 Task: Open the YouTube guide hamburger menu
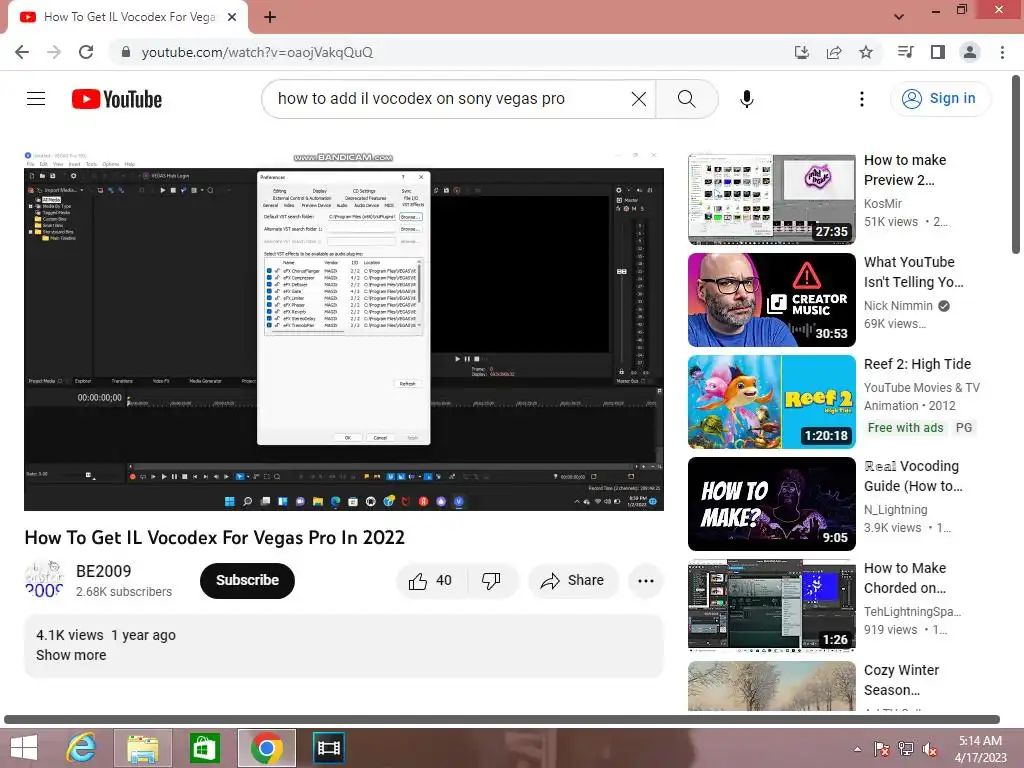(x=36, y=99)
